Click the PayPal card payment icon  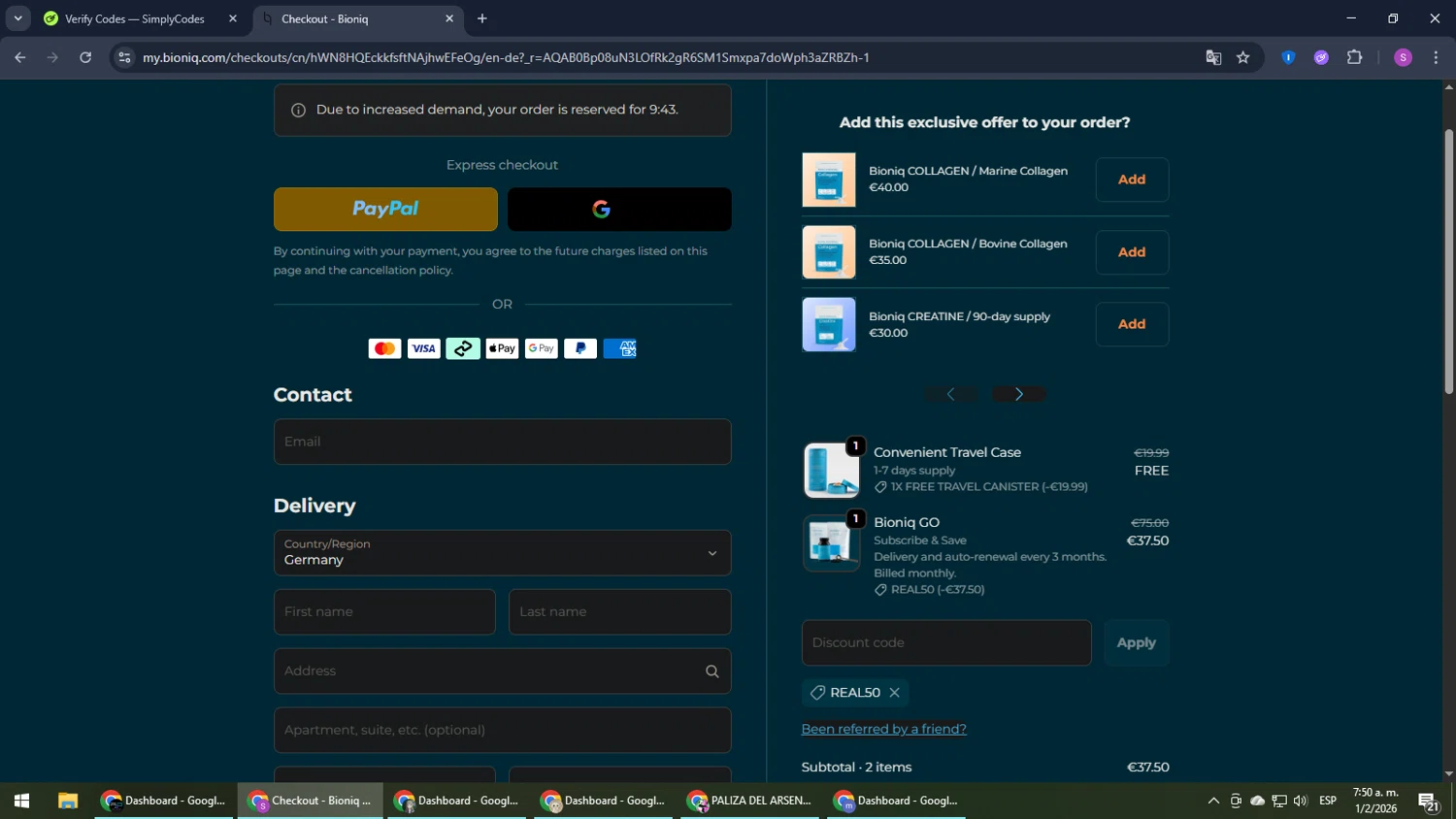point(580,348)
